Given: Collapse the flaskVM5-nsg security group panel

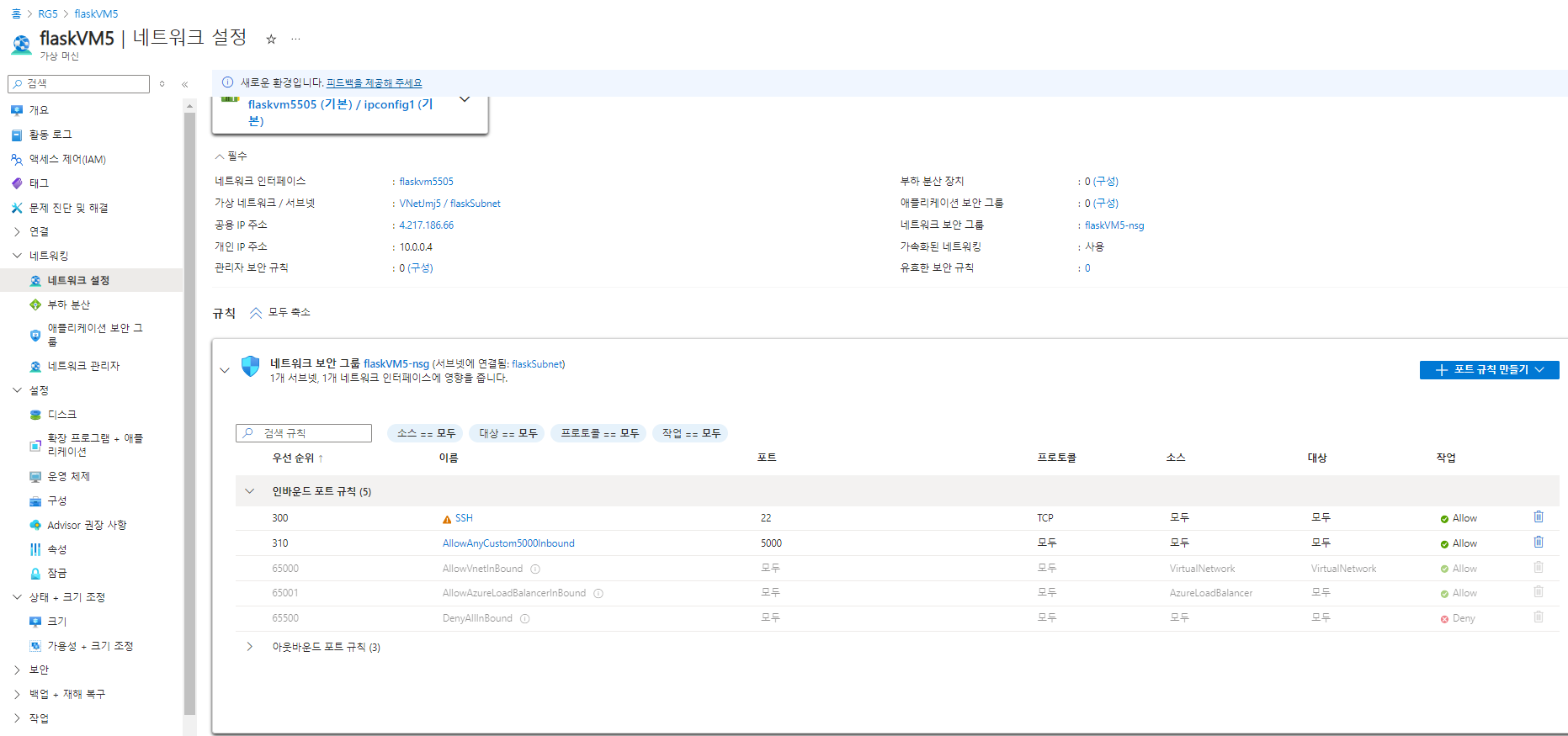Looking at the screenshot, I should click(x=225, y=370).
